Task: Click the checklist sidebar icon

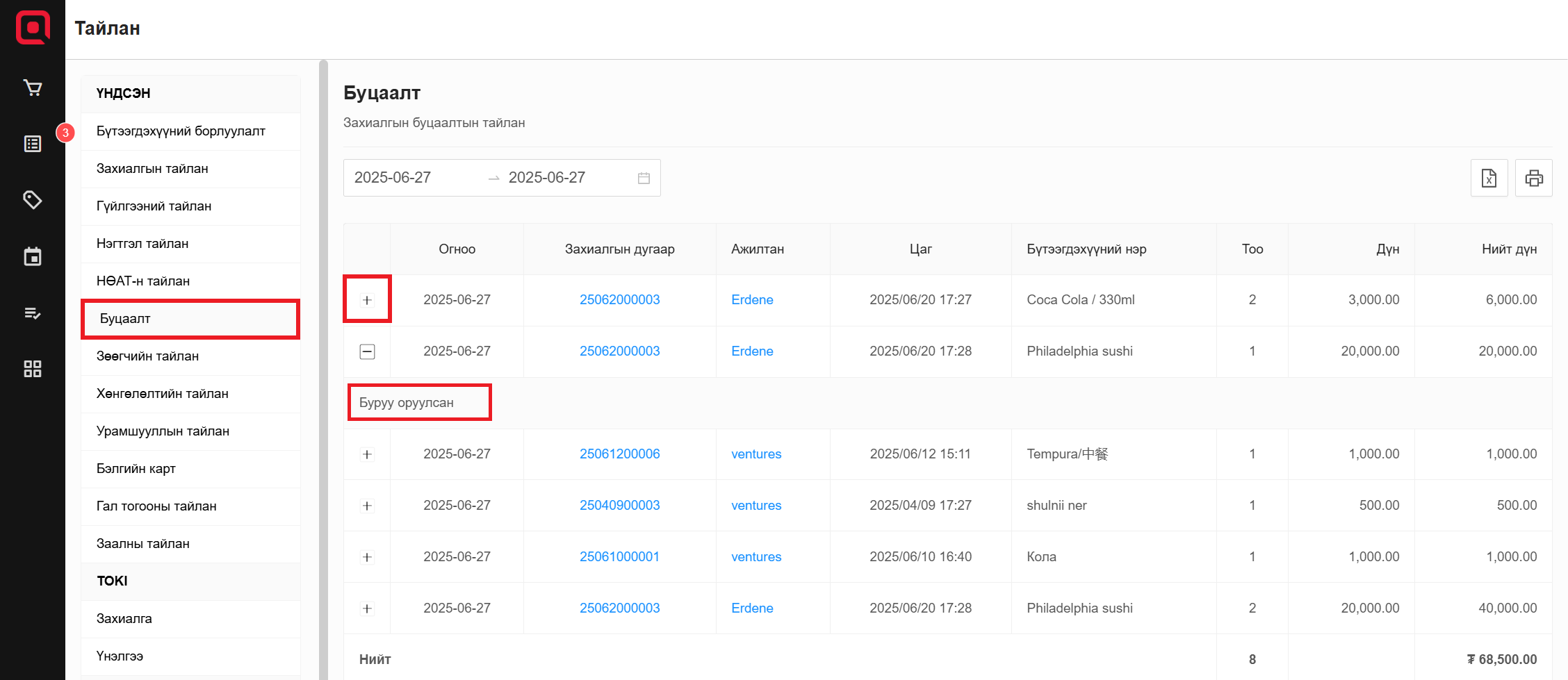Action: tap(33, 313)
